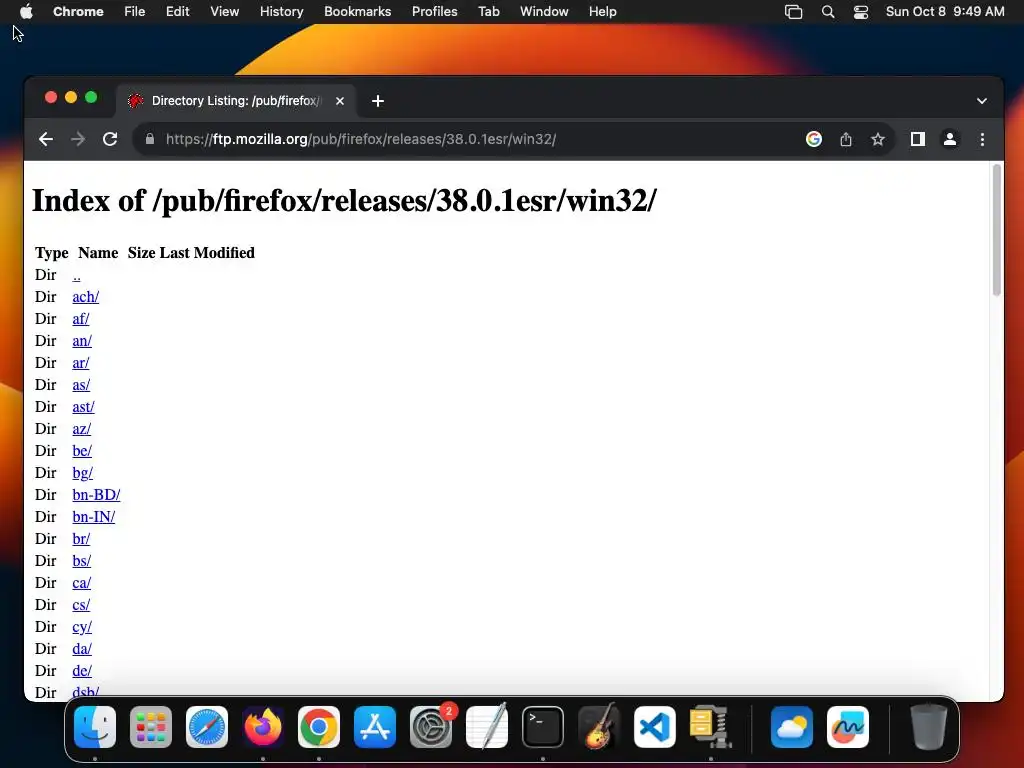Open Control Center in menu bar
Viewport: 1024px width, 768px height.
[x=861, y=12]
